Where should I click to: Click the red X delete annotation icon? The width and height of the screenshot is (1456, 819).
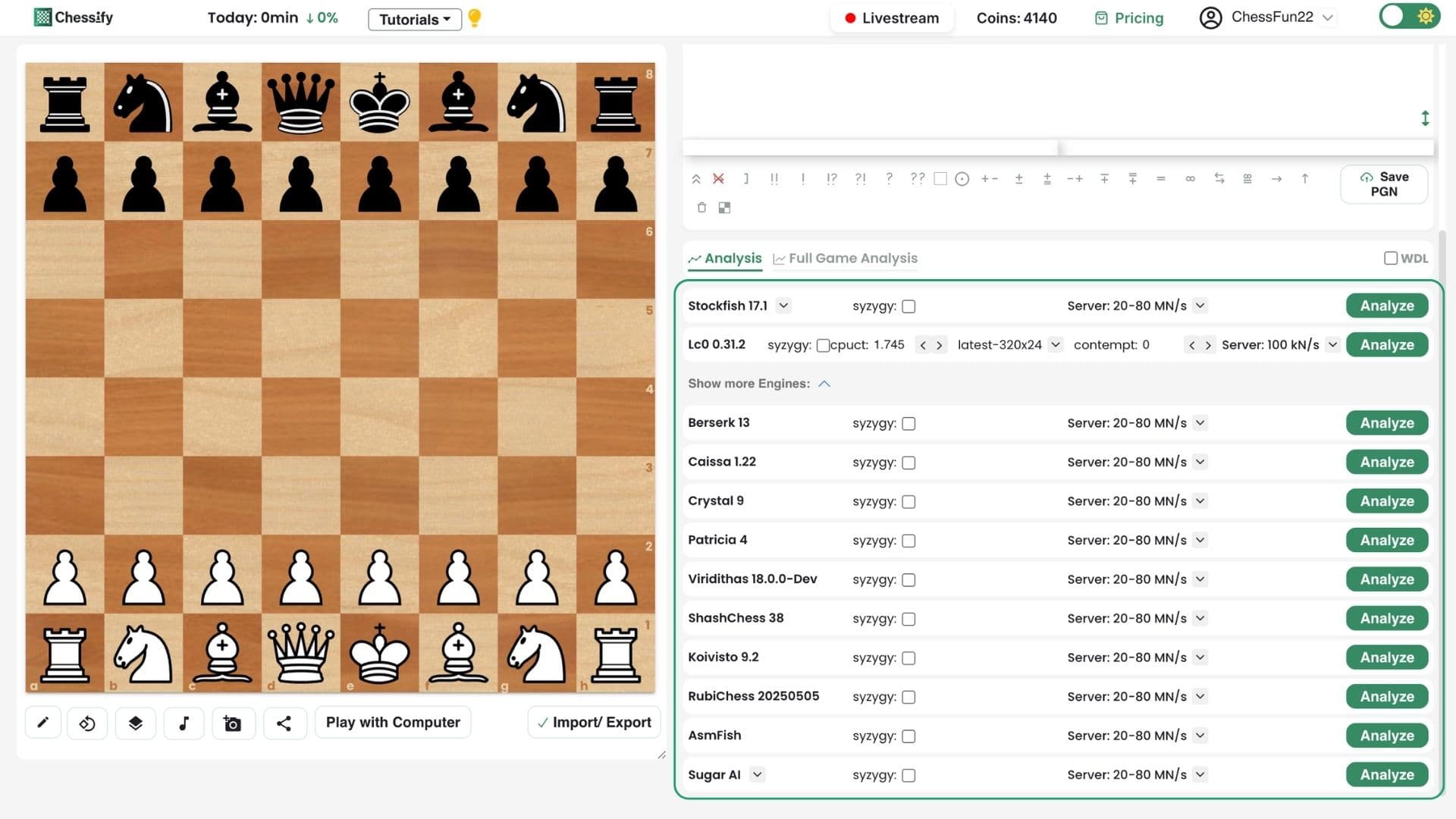point(718,179)
